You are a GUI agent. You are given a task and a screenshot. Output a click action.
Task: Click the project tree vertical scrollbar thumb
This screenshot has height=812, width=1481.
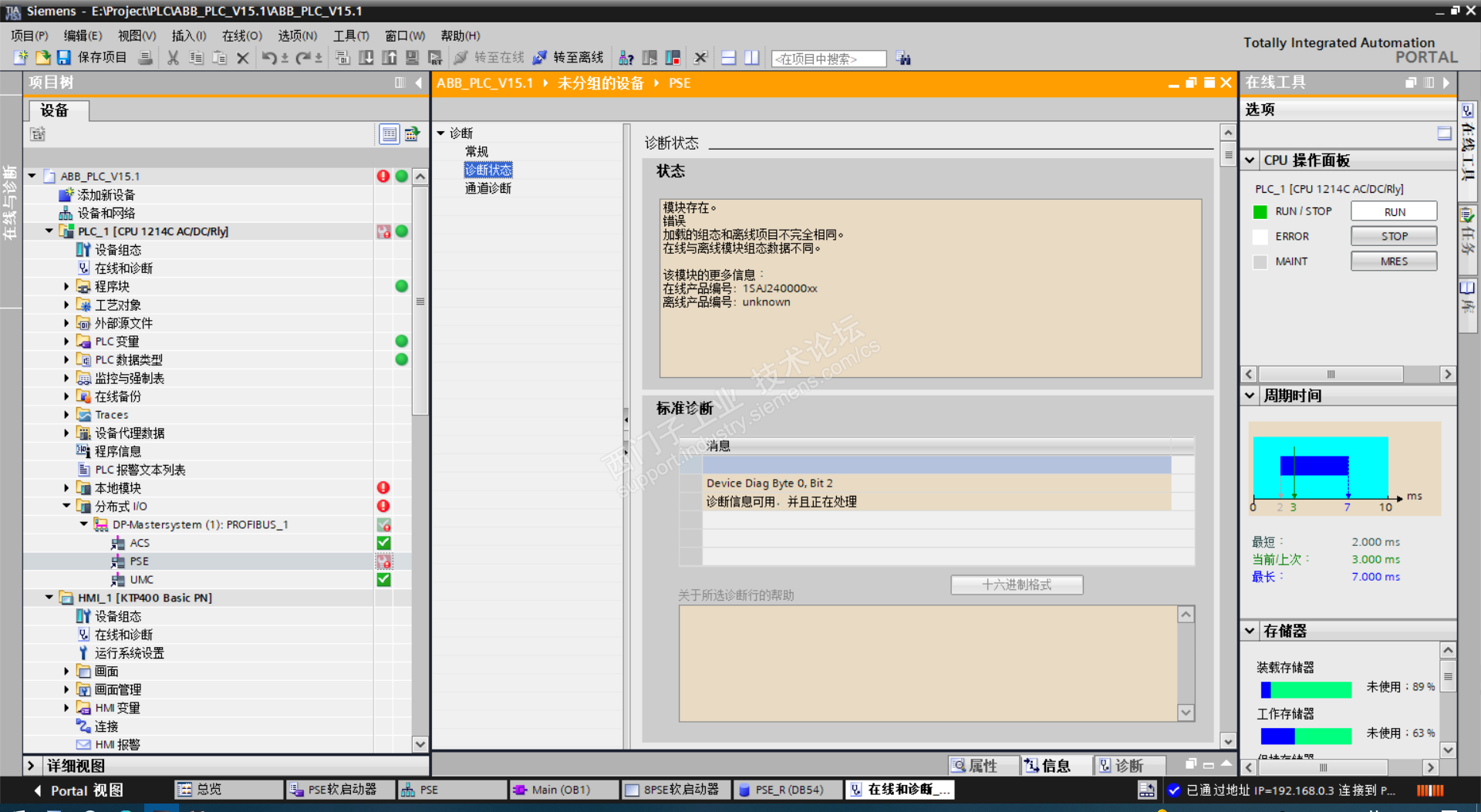tap(420, 302)
